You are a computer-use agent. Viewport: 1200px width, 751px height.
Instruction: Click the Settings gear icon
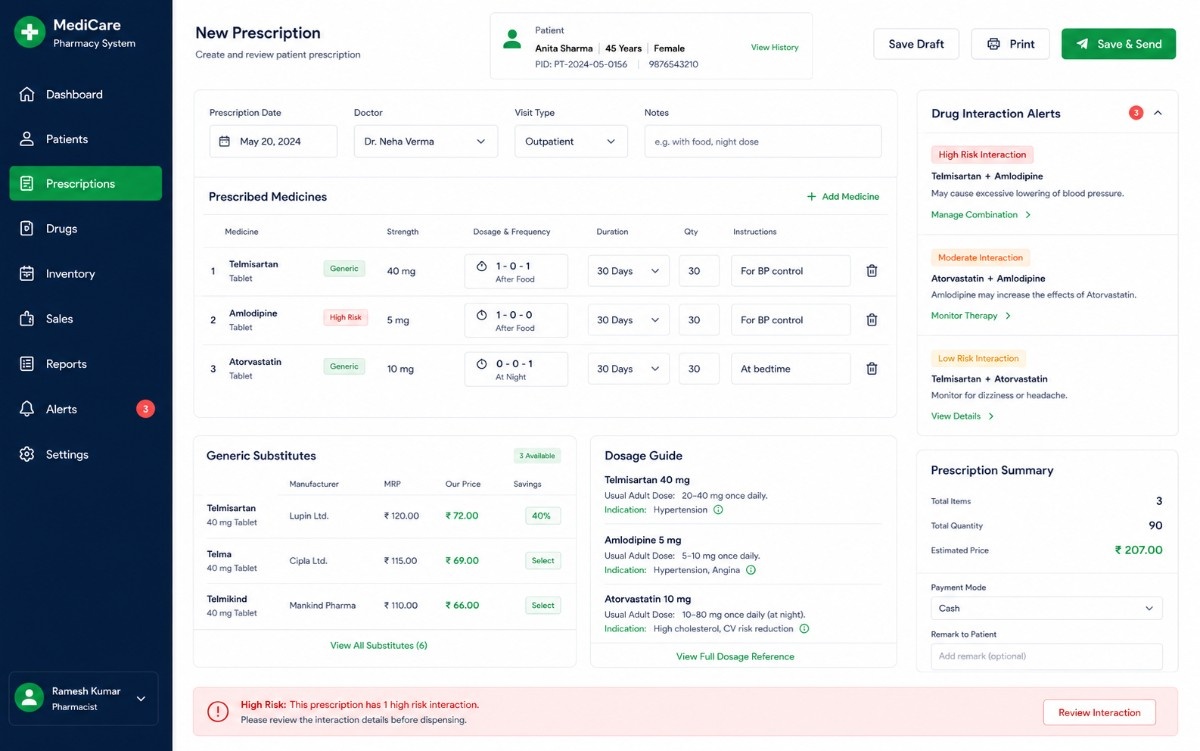coord(27,454)
